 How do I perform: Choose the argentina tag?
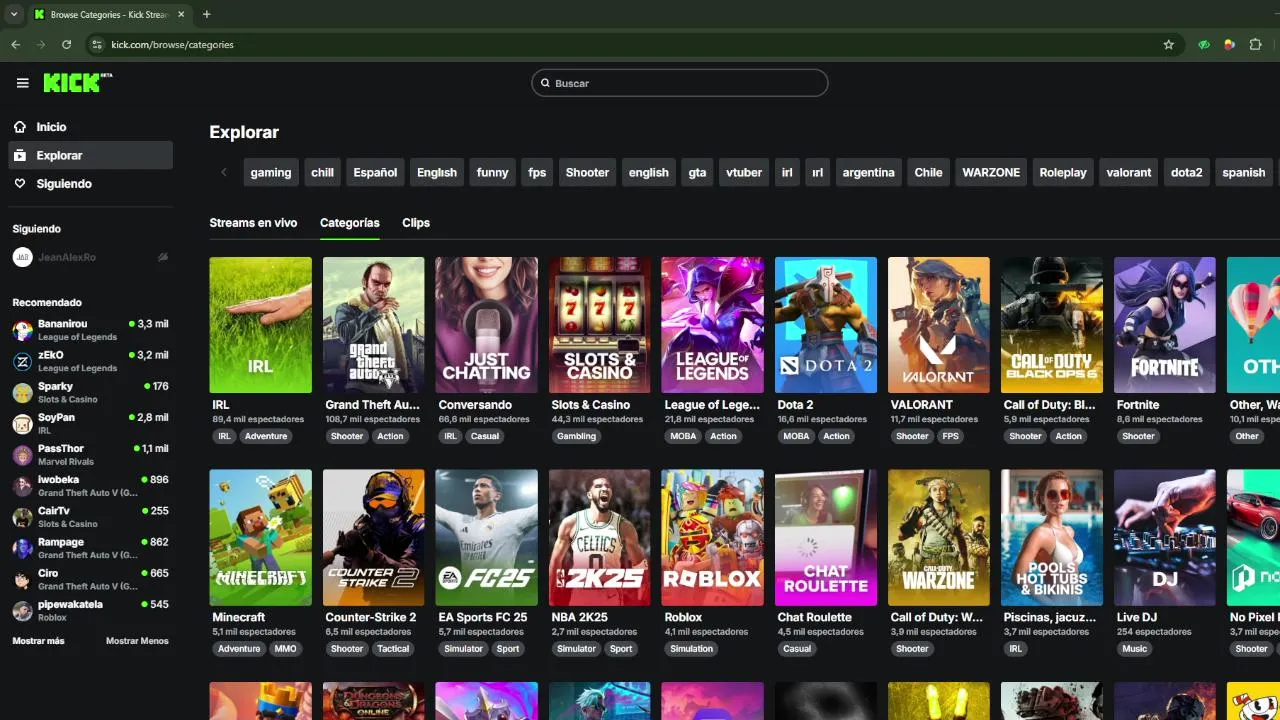[868, 172]
